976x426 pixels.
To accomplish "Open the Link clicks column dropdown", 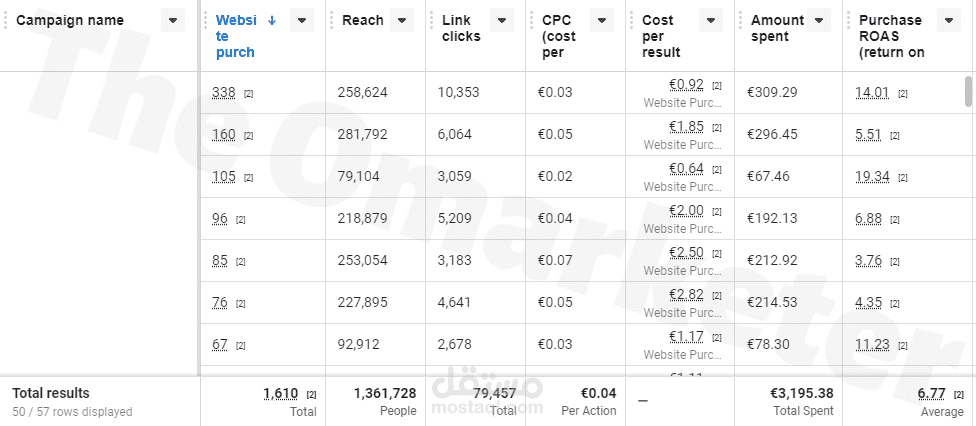I will coord(502,21).
